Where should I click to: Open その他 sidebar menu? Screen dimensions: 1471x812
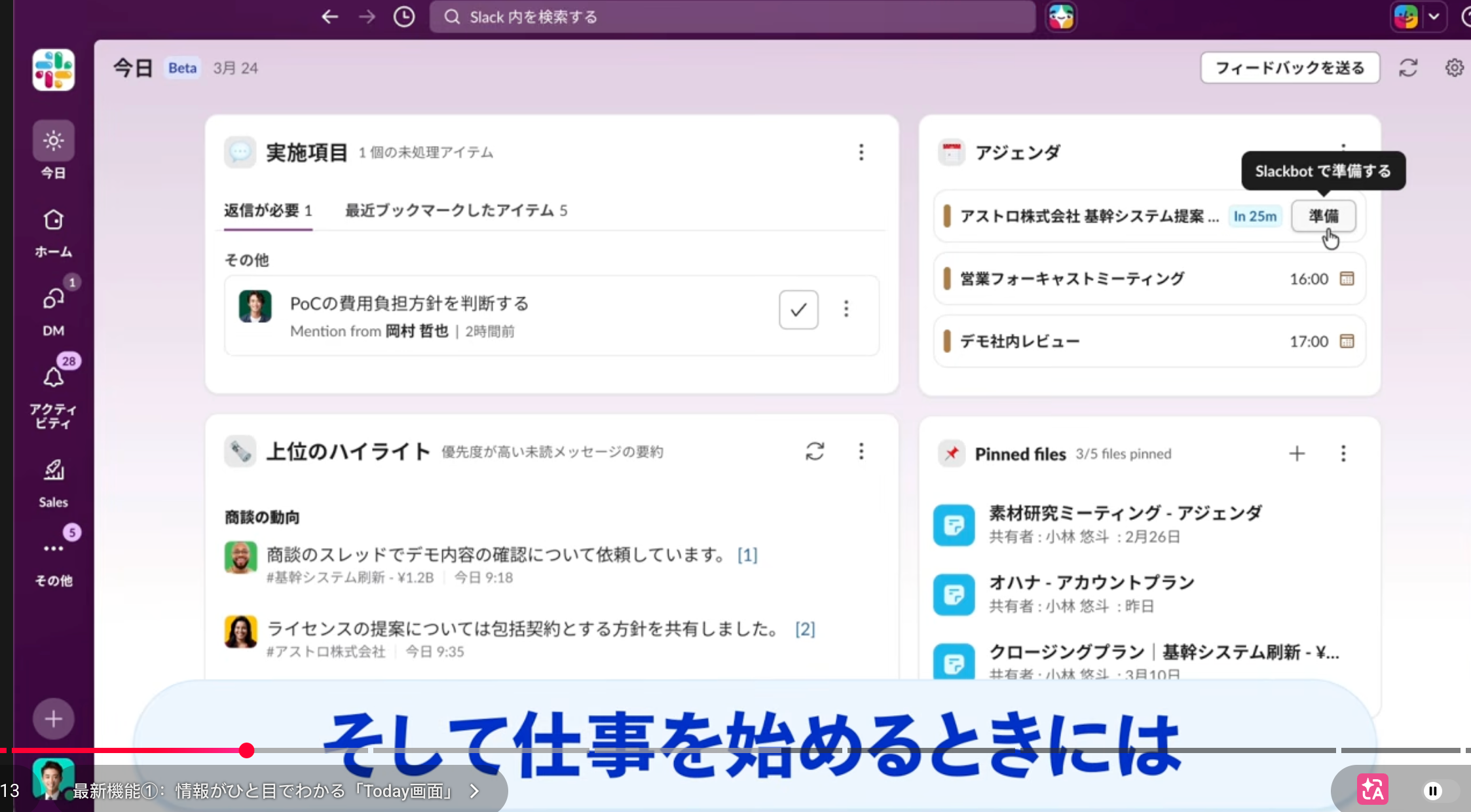point(53,561)
